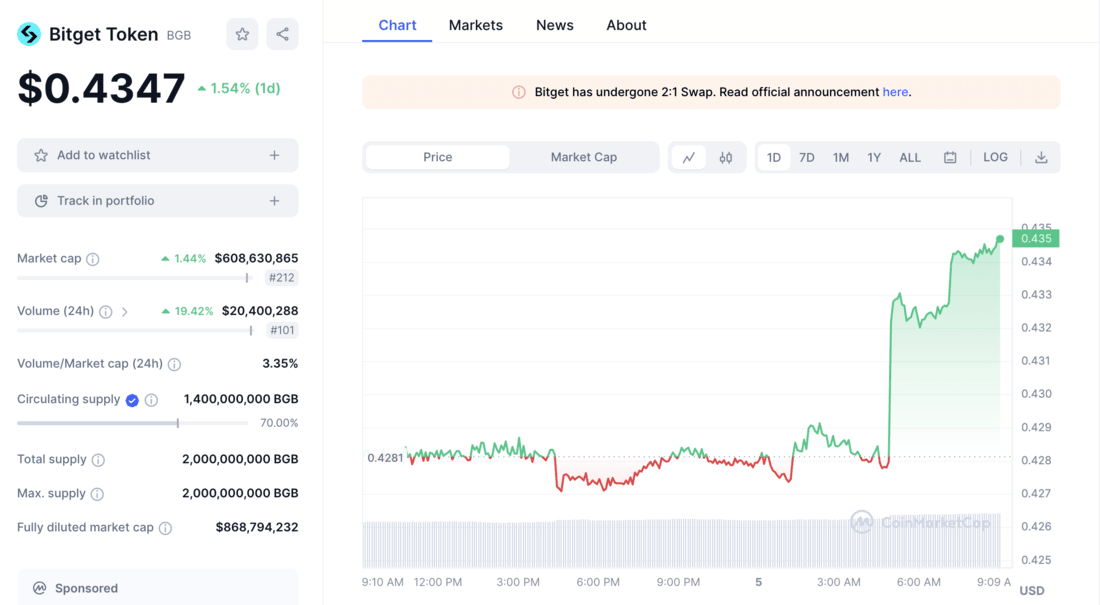The height and width of the screenshot is (605, 1100).
Task: Click the plus icon on Add to watchlist
Action: pyautogui.click(x=274, y=155)
